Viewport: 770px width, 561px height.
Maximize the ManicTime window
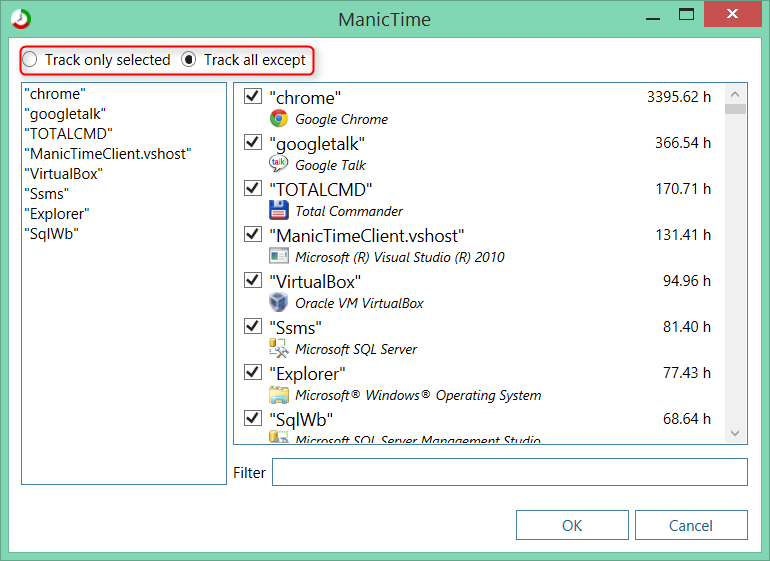[686, 14]
